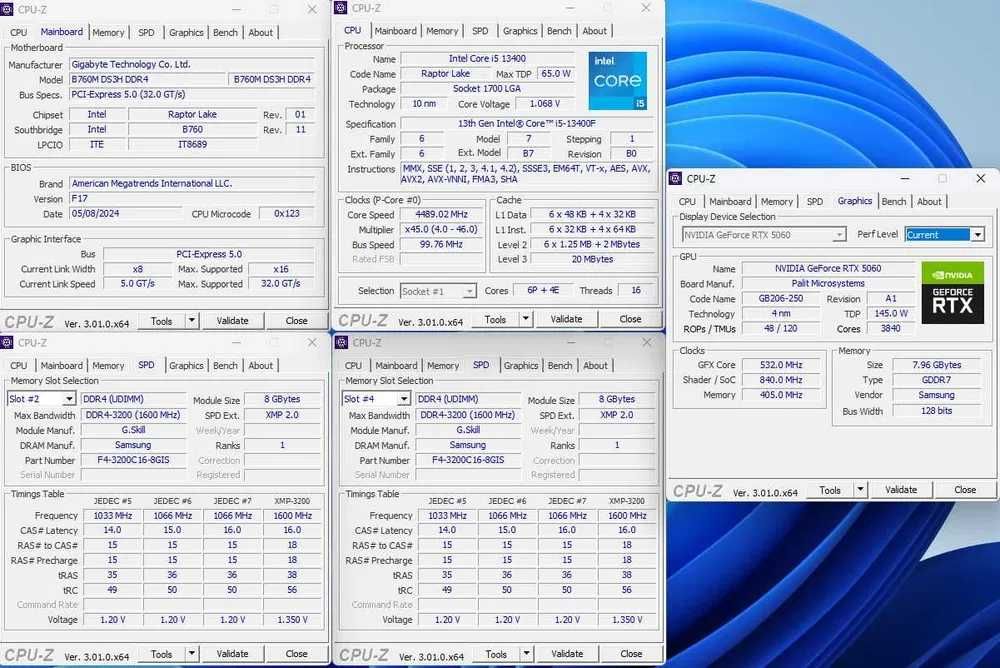Click the 'Palit Microsystems' board manufacturer value
The image size is (1000, 668).
pyautogui.click(x=828, y=283)
